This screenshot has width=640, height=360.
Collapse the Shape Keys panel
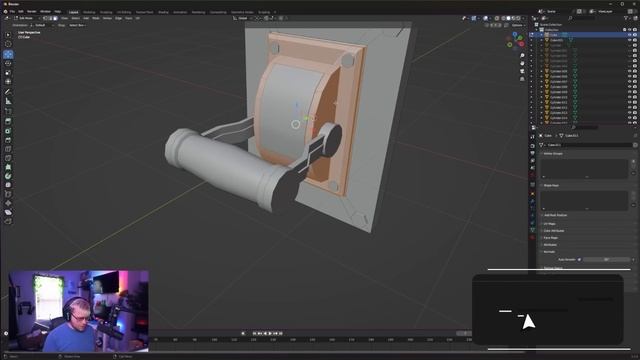551,185
